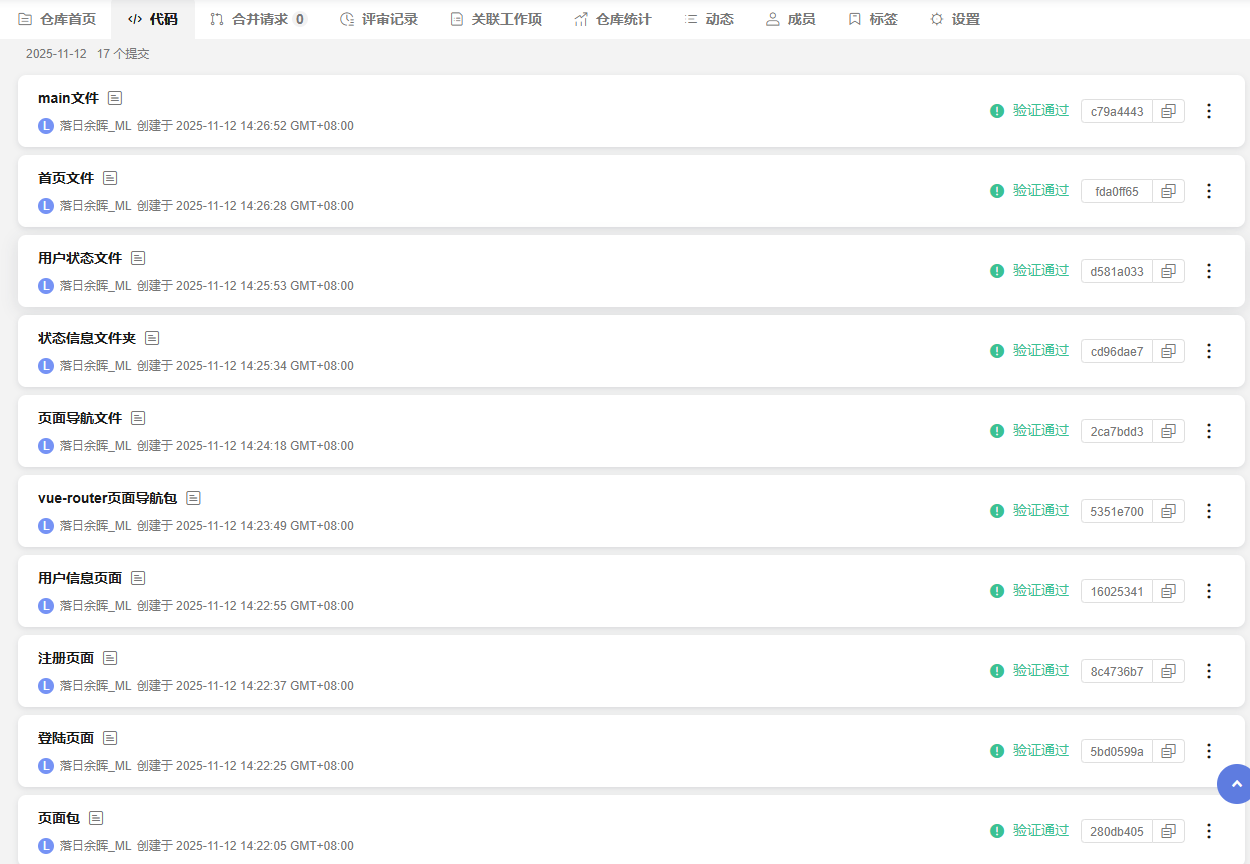
Task: Show commit details icon beside main文件
Action: point(115,98)
